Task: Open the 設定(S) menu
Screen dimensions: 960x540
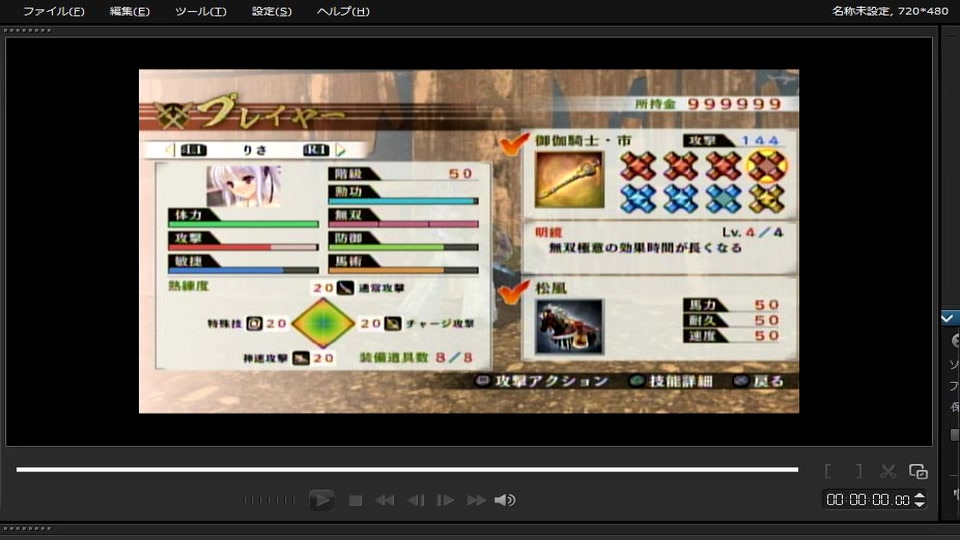Action: (x=272, y=11)
